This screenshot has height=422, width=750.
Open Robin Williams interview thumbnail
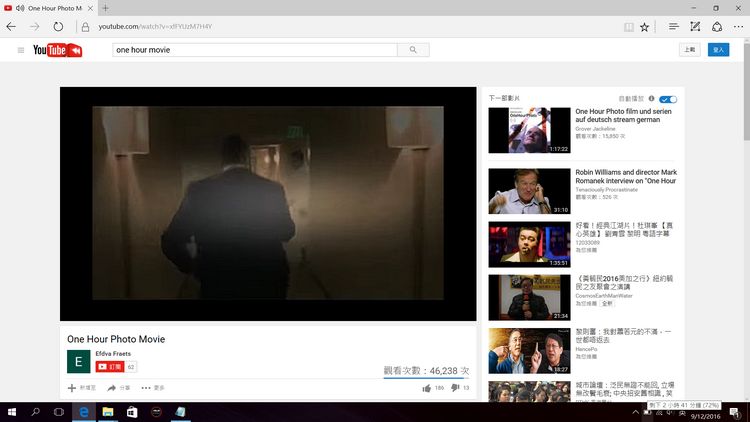(x=529, y=191)
